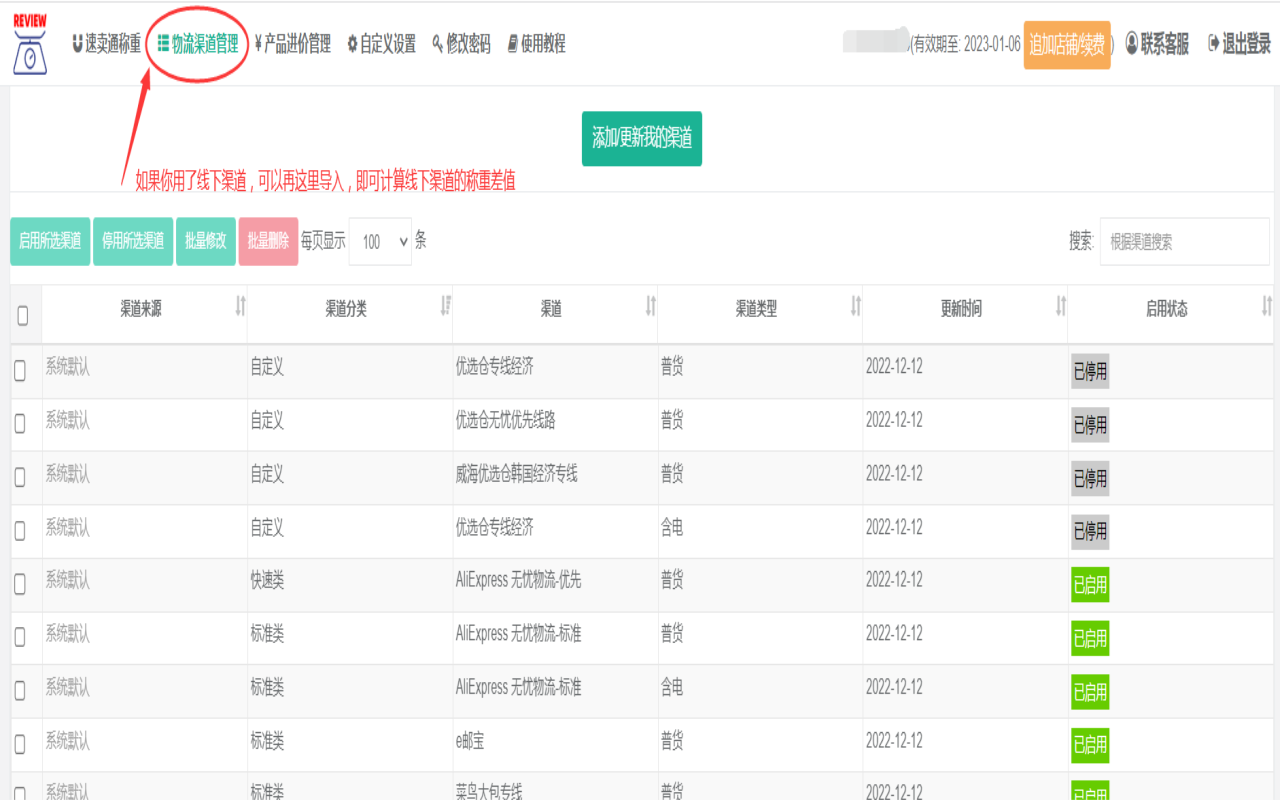Tick the 优选仓专线经济 含电 row checkbox

(x=20, y=531)
